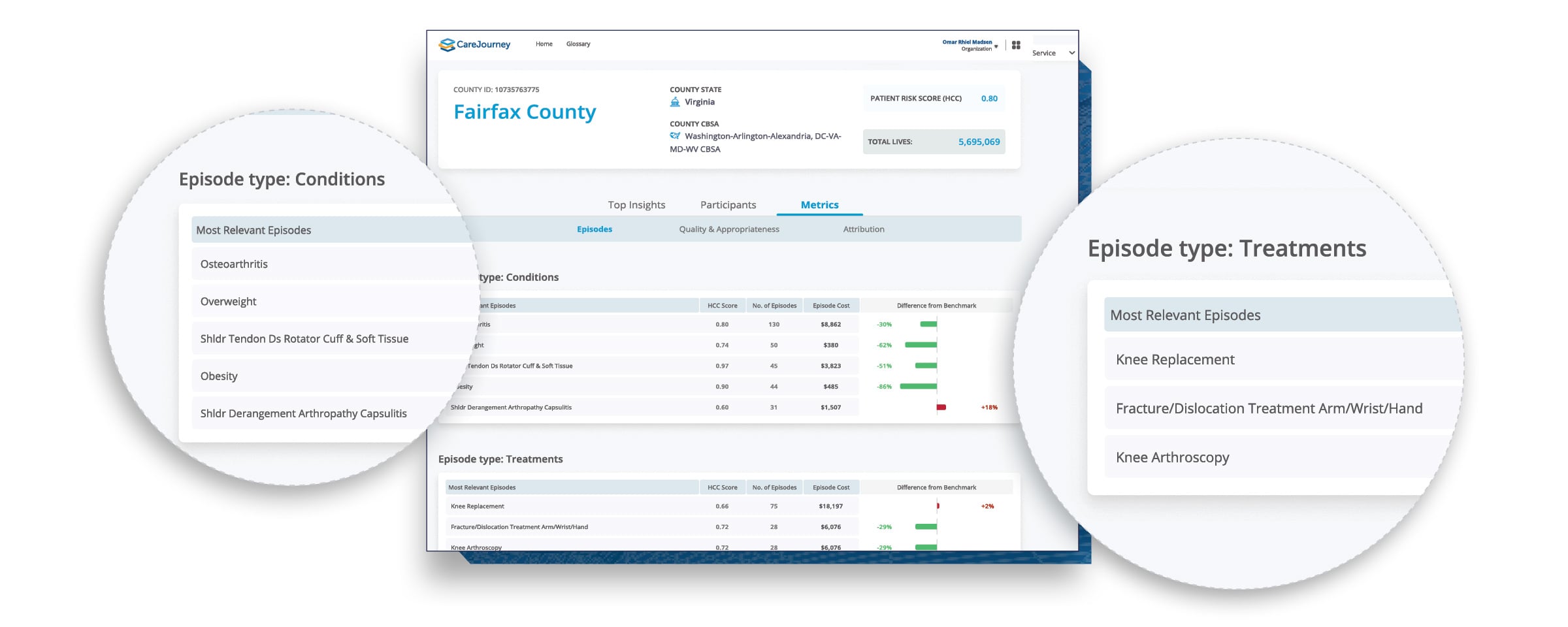Click the Virginia state capitol icon
Screen dimensions: 1568x627
[675, 102]
